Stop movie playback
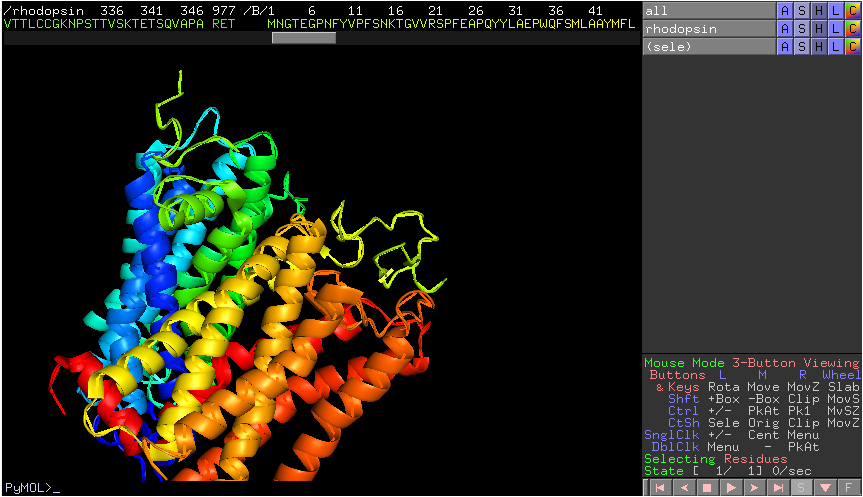 pos(707,488)
